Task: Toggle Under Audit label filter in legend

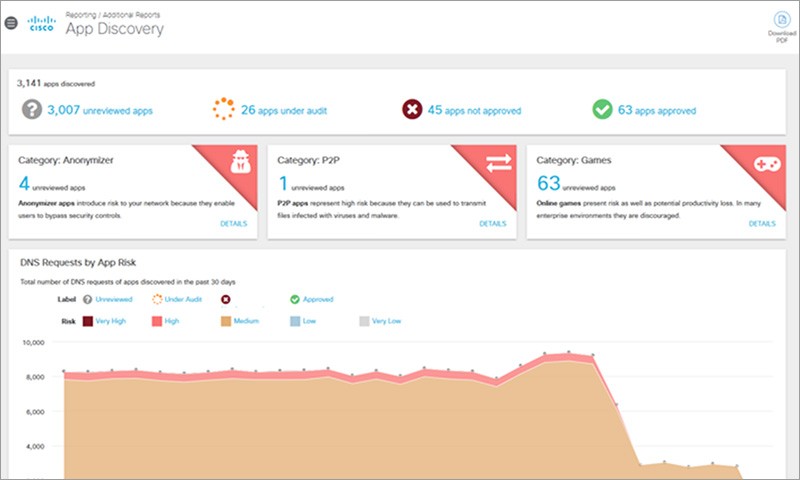Action: click(177, 299)
